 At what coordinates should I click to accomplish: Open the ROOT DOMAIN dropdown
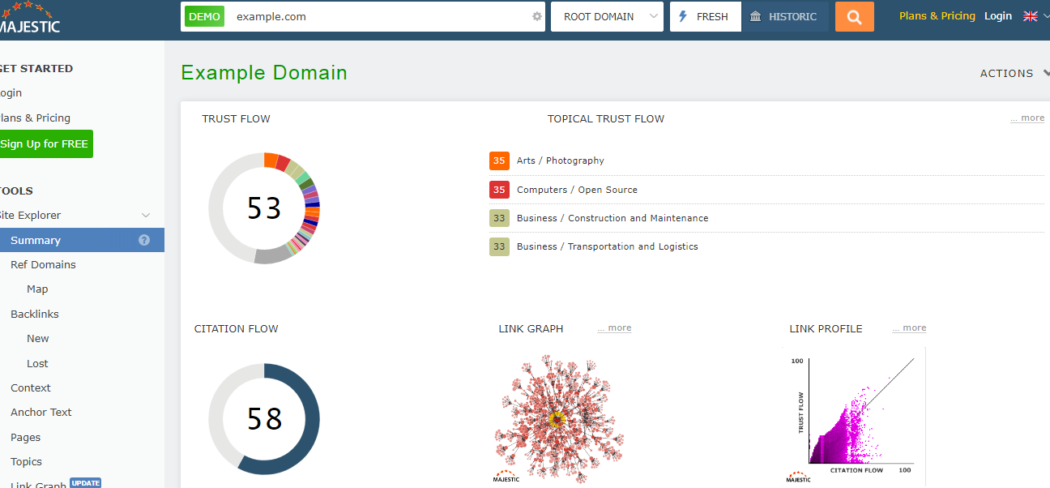coord(607,17)
